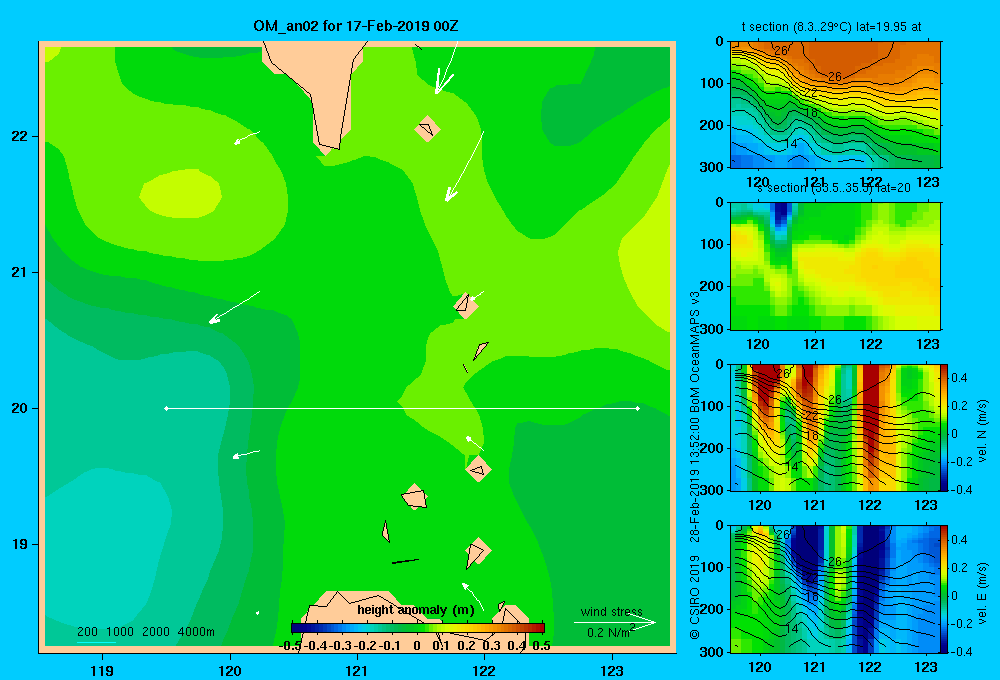Click the 'height anomaly (m)' label
The image size is (1000, 680).
(416, 610)
